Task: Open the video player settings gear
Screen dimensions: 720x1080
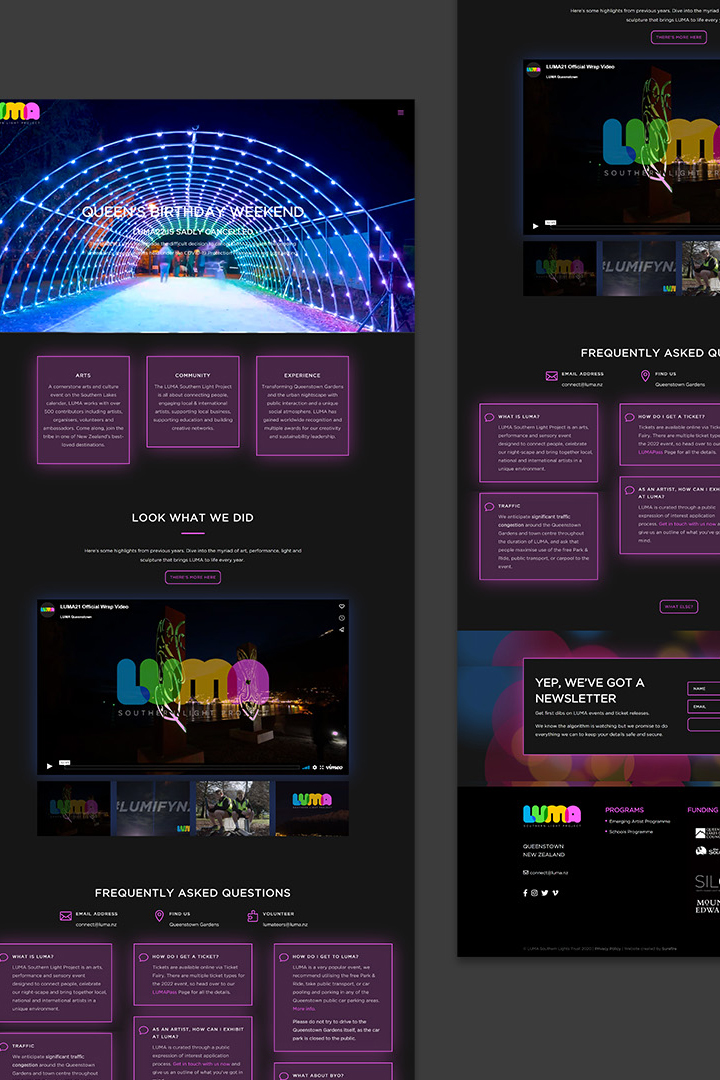Action: pyautogui.click(x=314, y=767)
